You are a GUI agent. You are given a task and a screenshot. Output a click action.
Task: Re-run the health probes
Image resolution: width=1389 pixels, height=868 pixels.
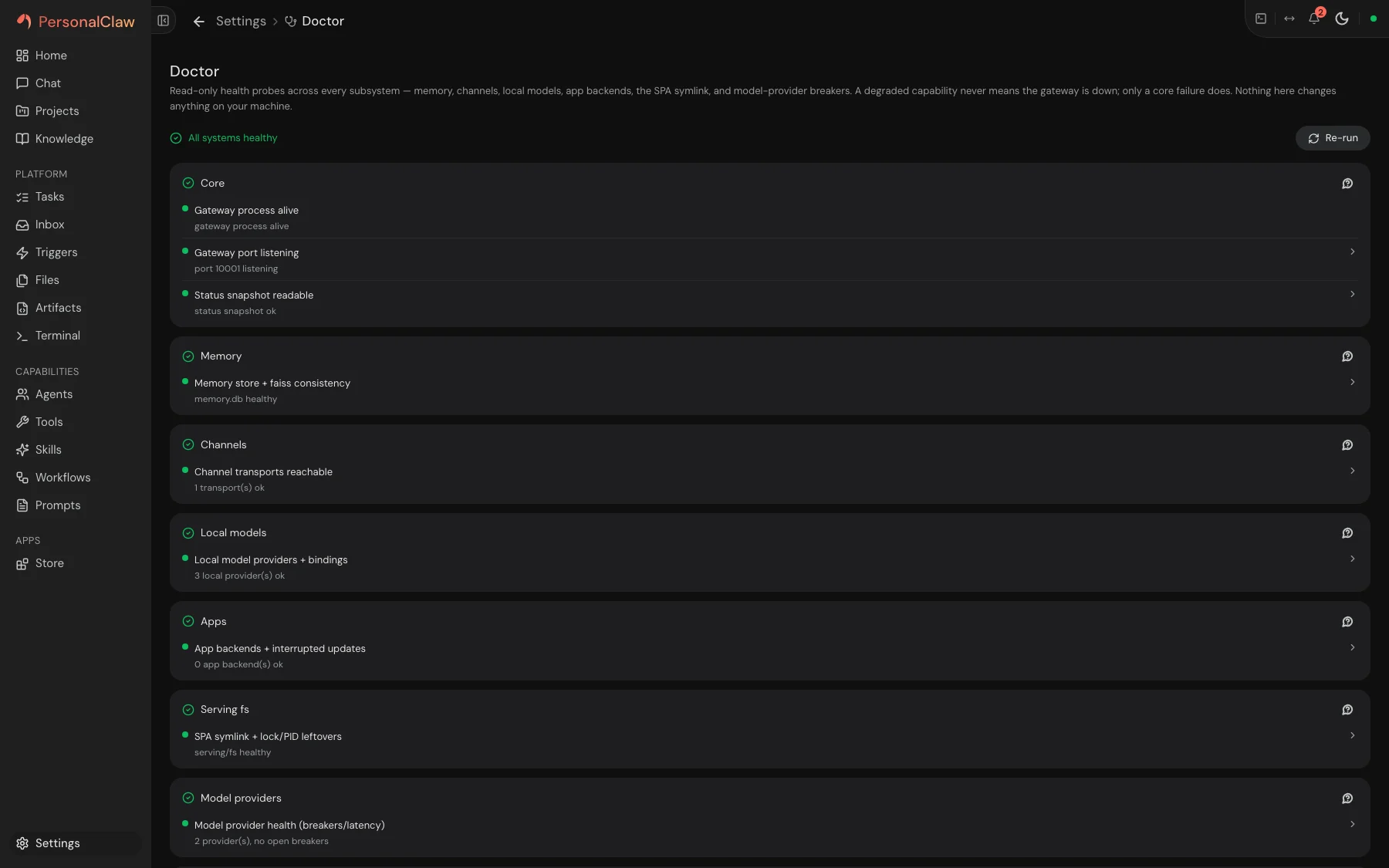(x=1333, y=138)
